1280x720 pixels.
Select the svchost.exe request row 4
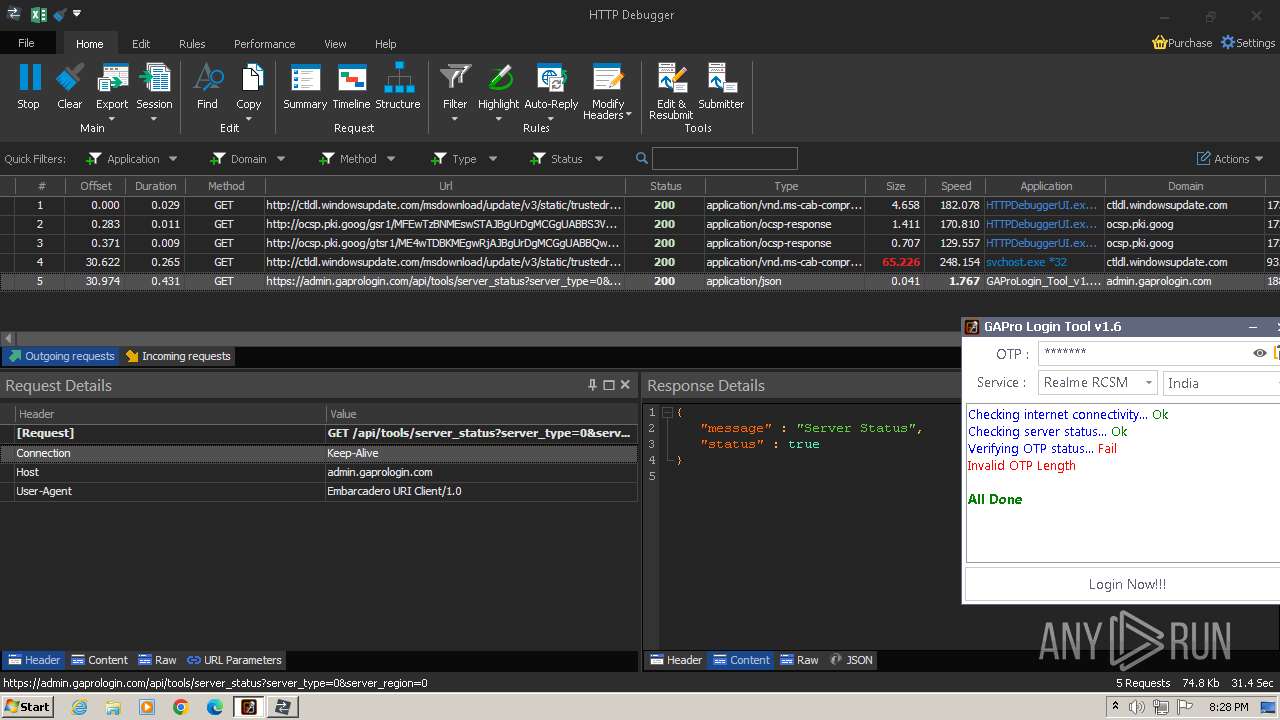click(x=640, y=262)
